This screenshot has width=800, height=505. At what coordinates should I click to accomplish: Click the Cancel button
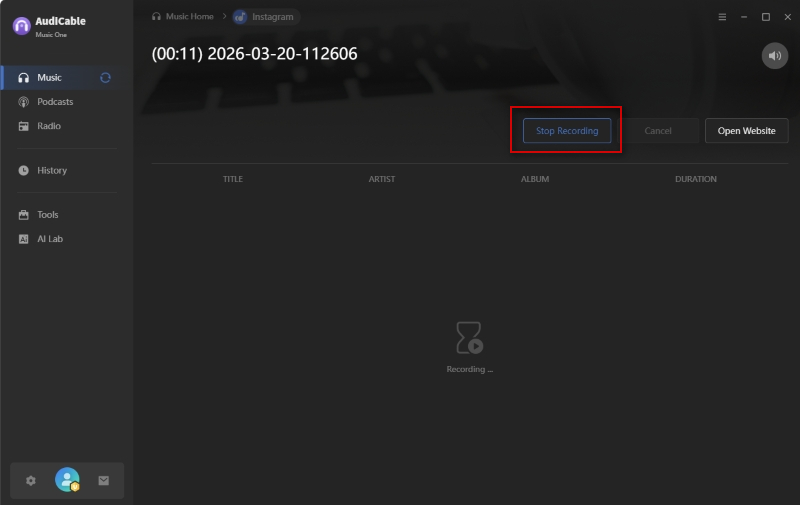tap(658, 131)
